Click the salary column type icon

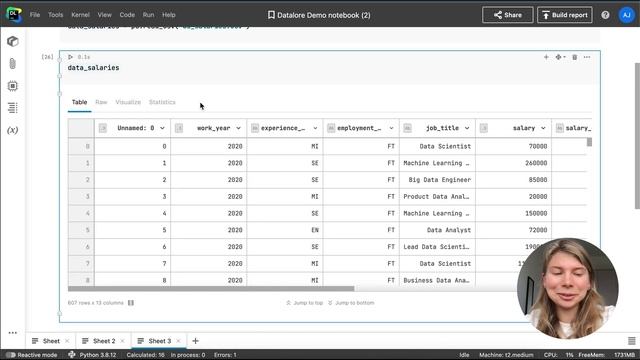pos(484,128)
